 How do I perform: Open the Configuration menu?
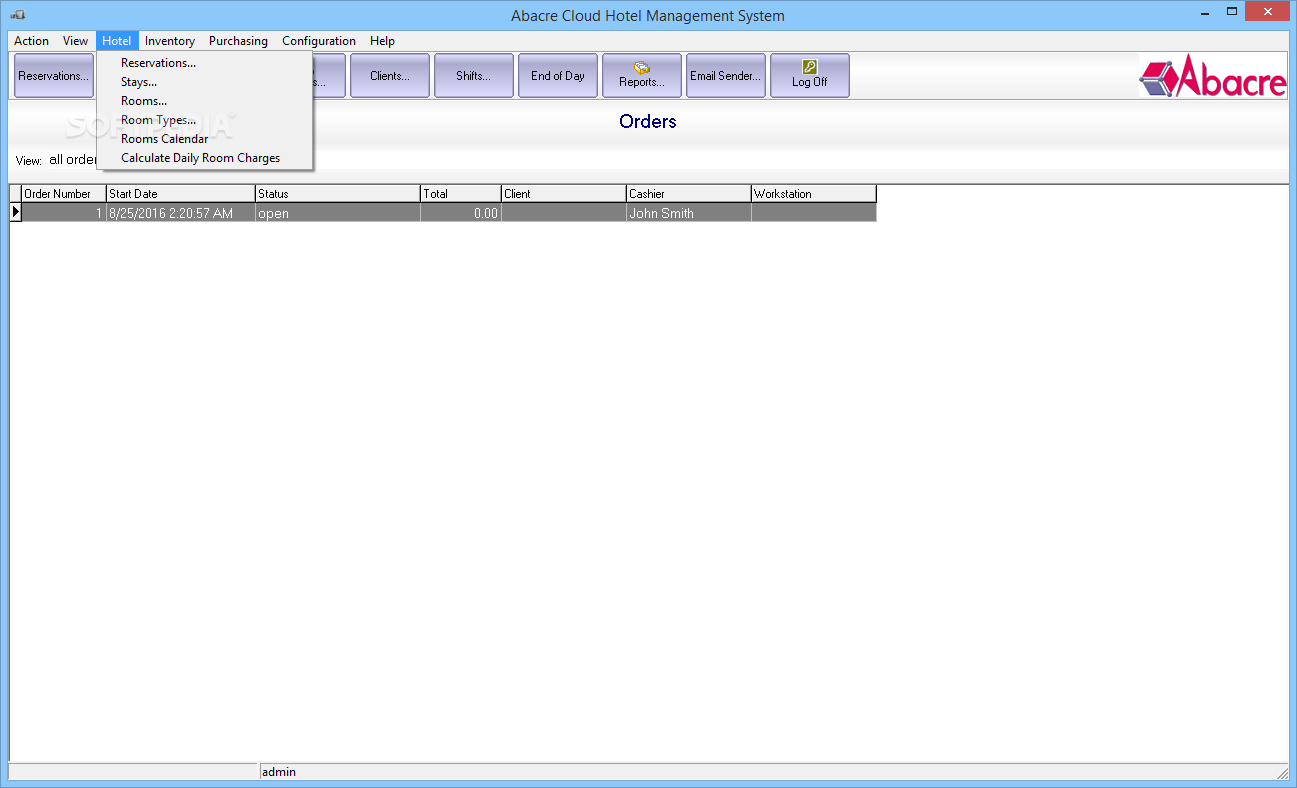(319, 41)
